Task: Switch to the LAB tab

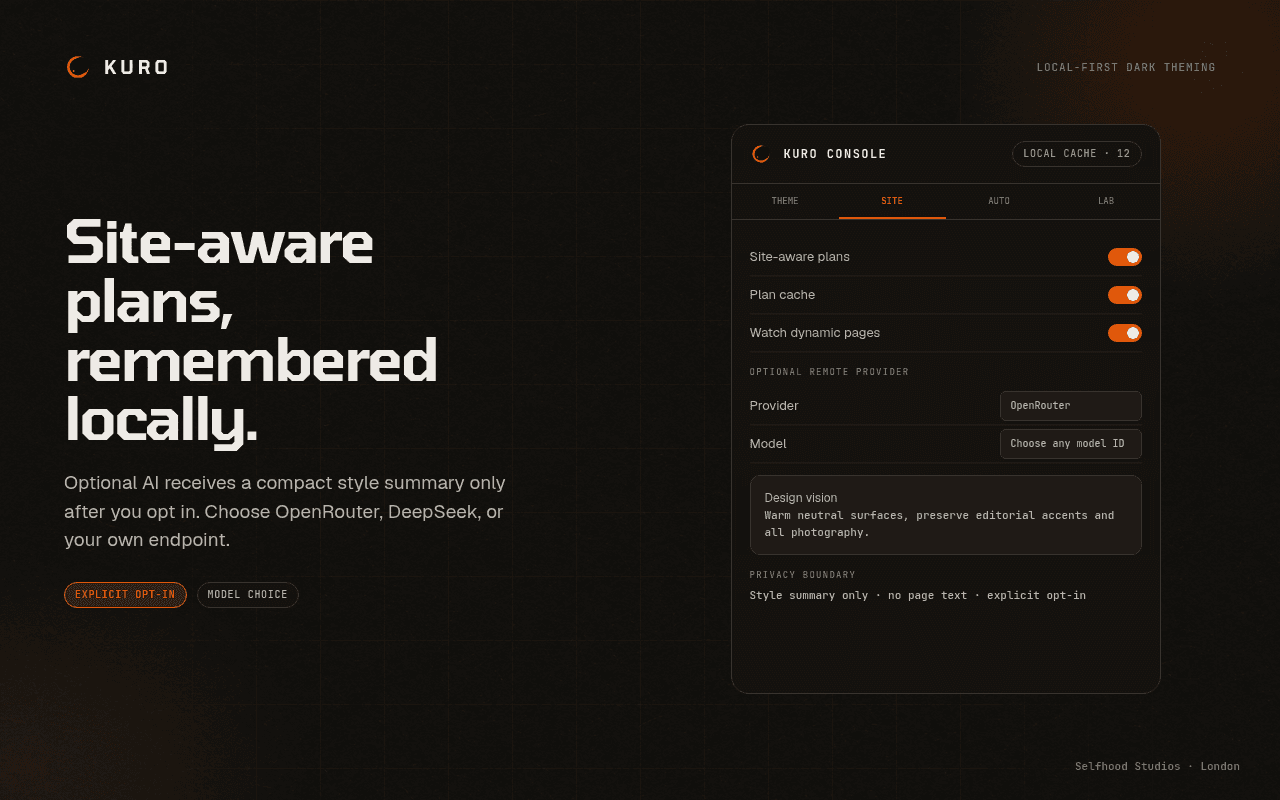Action: coord(1106,201)
